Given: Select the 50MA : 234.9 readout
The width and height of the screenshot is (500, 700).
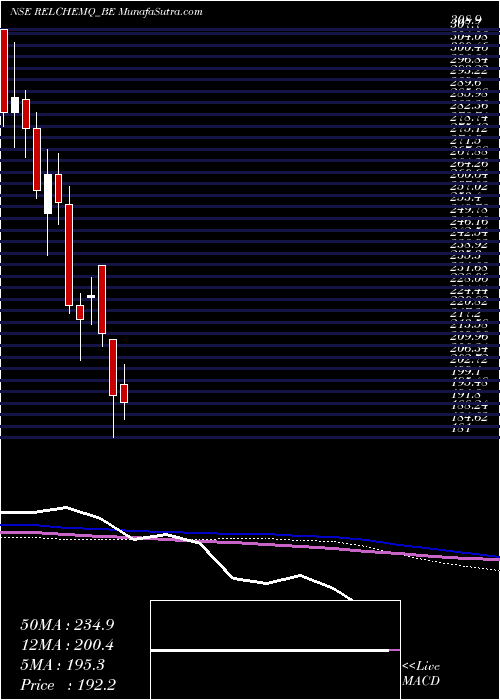Looking at the screenshot, I should [68, 625].
